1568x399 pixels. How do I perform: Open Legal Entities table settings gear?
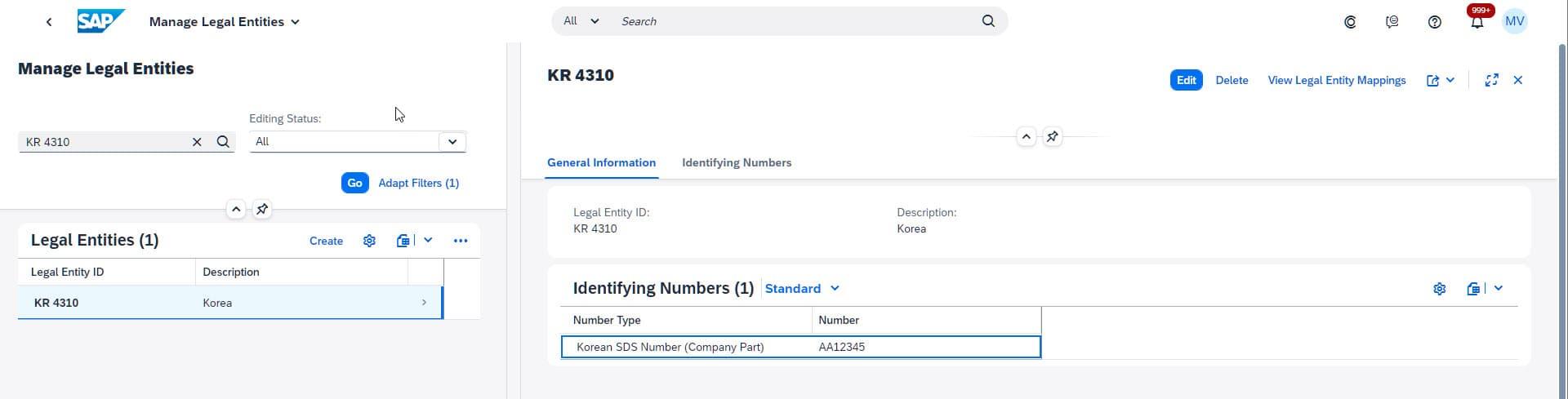(369, 241)
